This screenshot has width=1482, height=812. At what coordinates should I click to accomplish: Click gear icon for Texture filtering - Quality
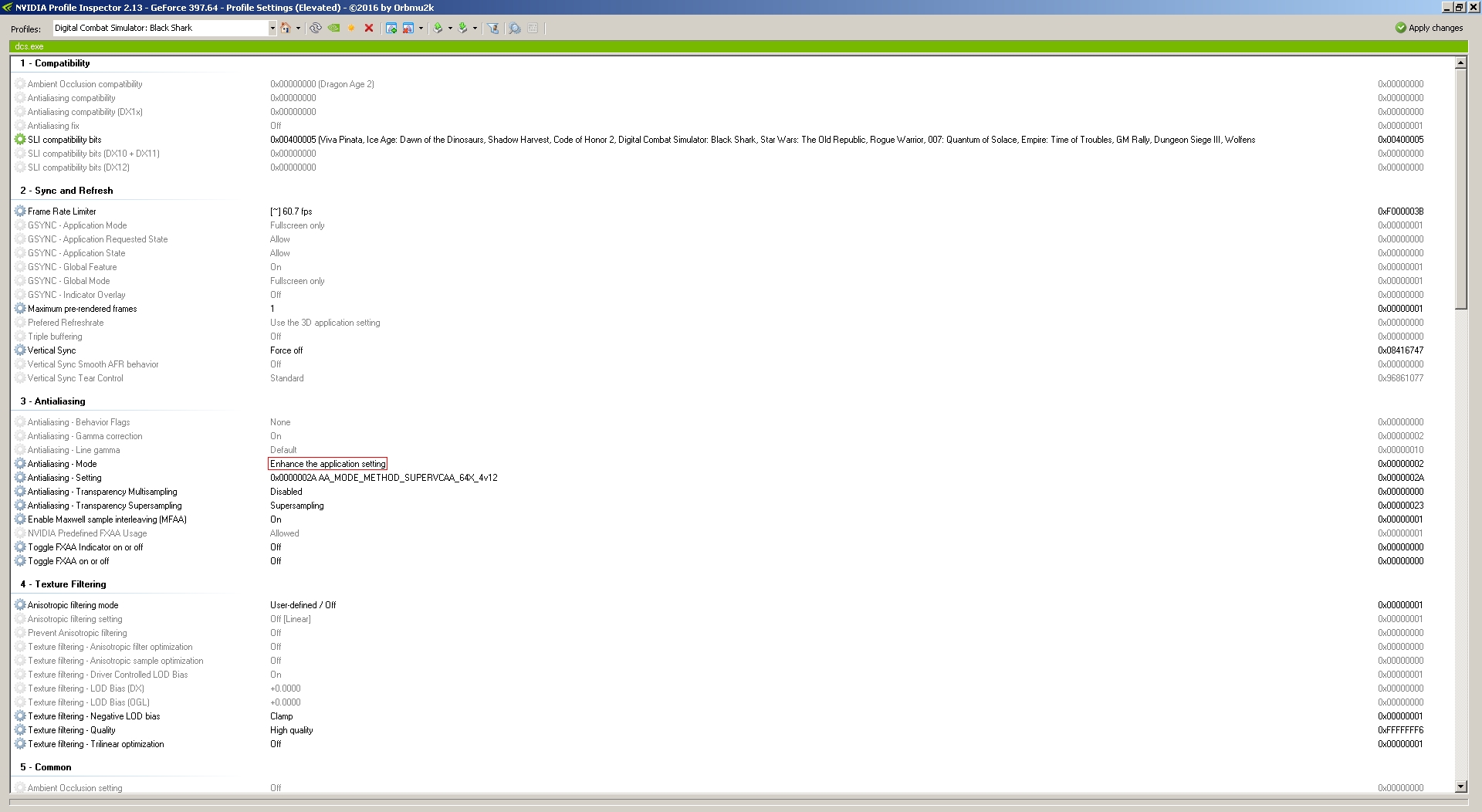[x=20, y=730]
